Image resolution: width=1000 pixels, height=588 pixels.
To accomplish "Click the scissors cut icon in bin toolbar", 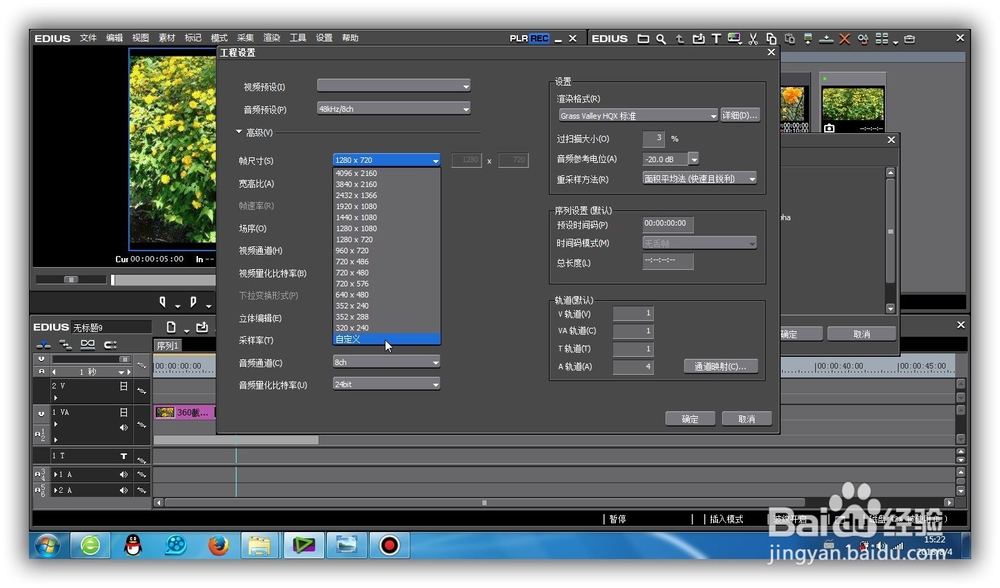I will (x=753, y=39).
